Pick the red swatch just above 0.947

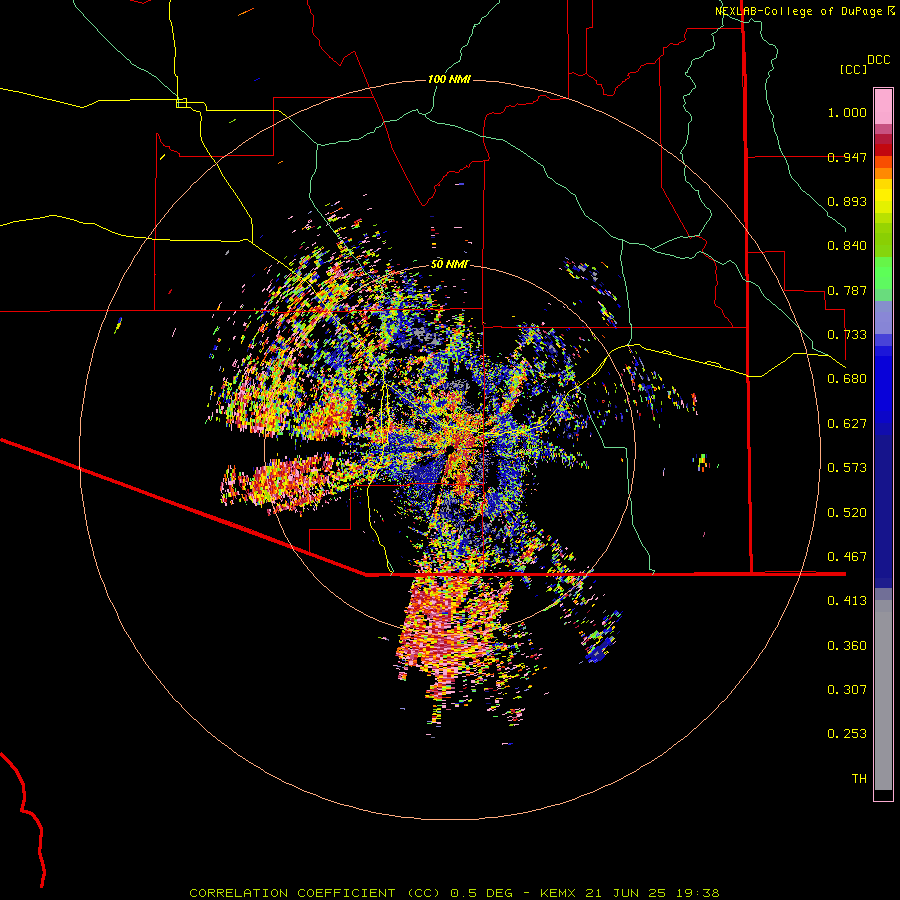click(883, 150)
